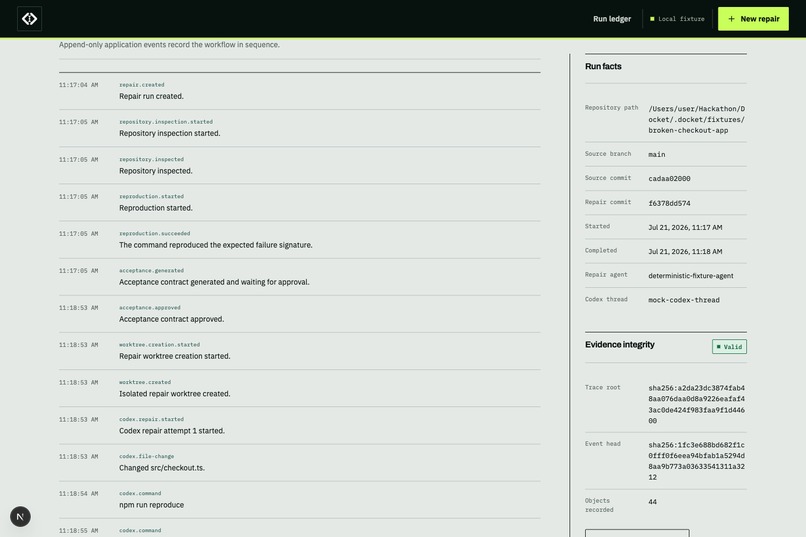Select the Trace root sha256 hash
Viewport: 806px width, 537px height.
697,404
